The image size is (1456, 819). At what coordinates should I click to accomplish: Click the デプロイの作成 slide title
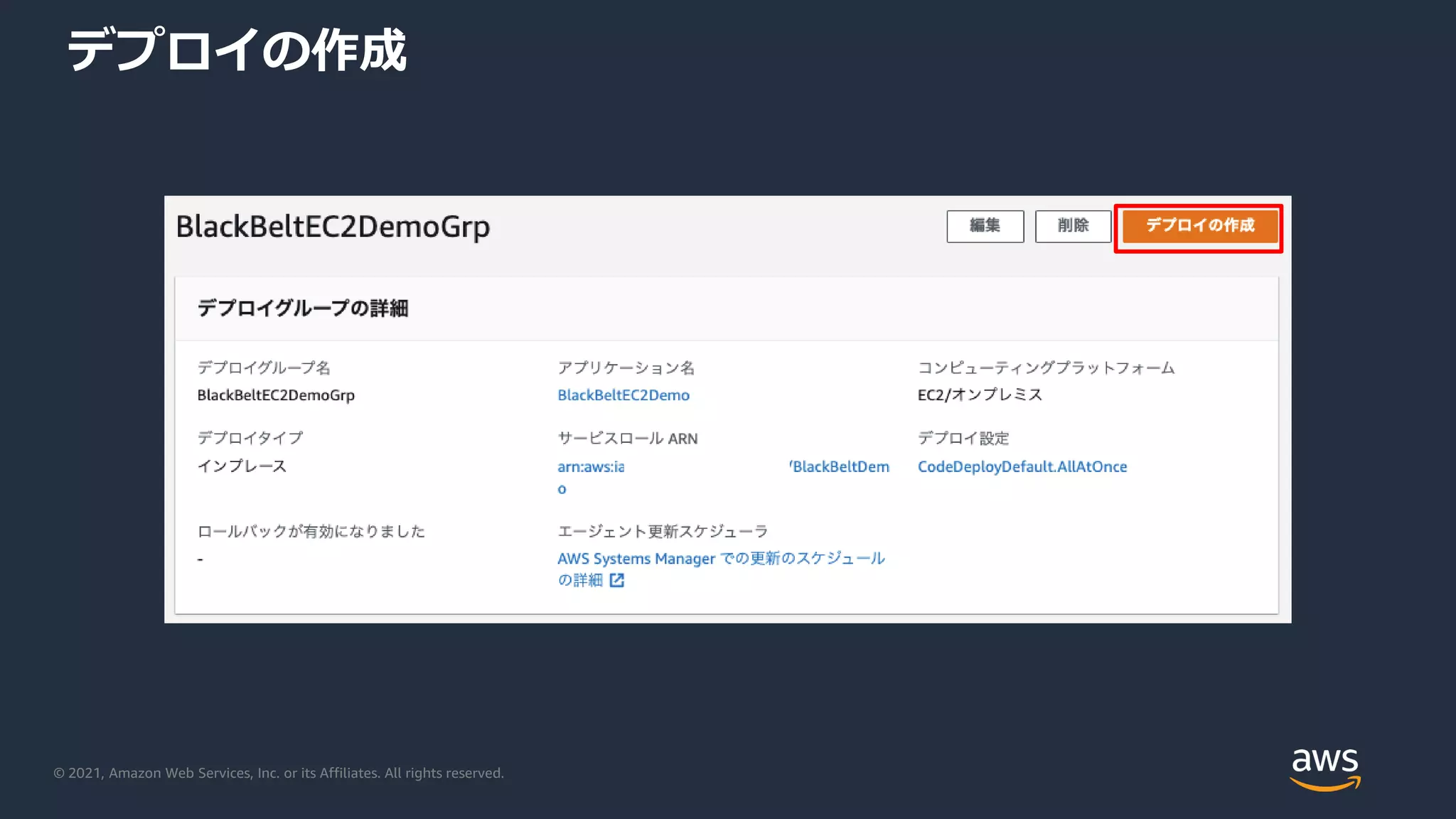coord(237,50)
